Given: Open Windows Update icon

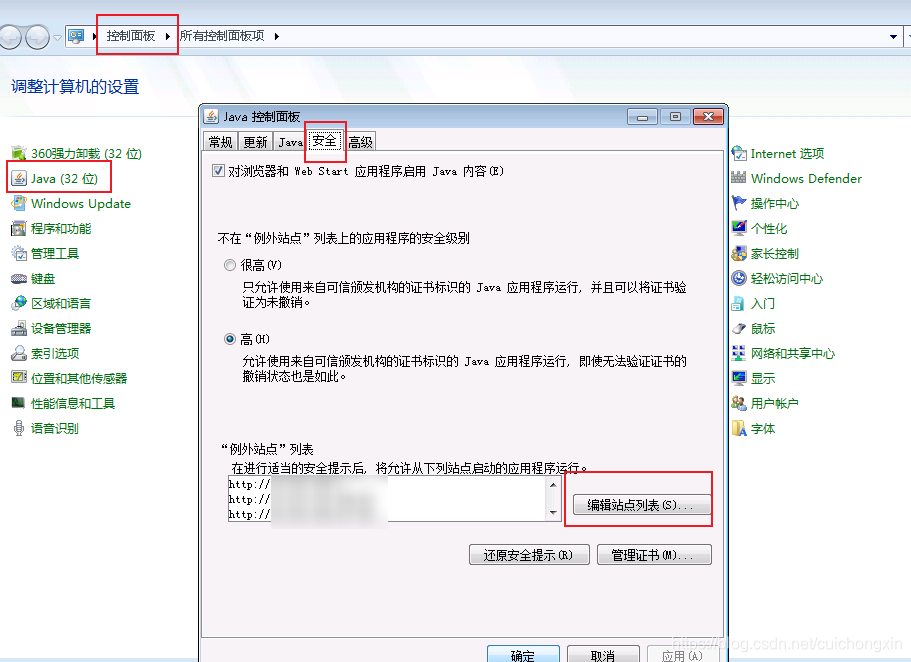Looking at the screenshot, I should (x=19, y=203).
